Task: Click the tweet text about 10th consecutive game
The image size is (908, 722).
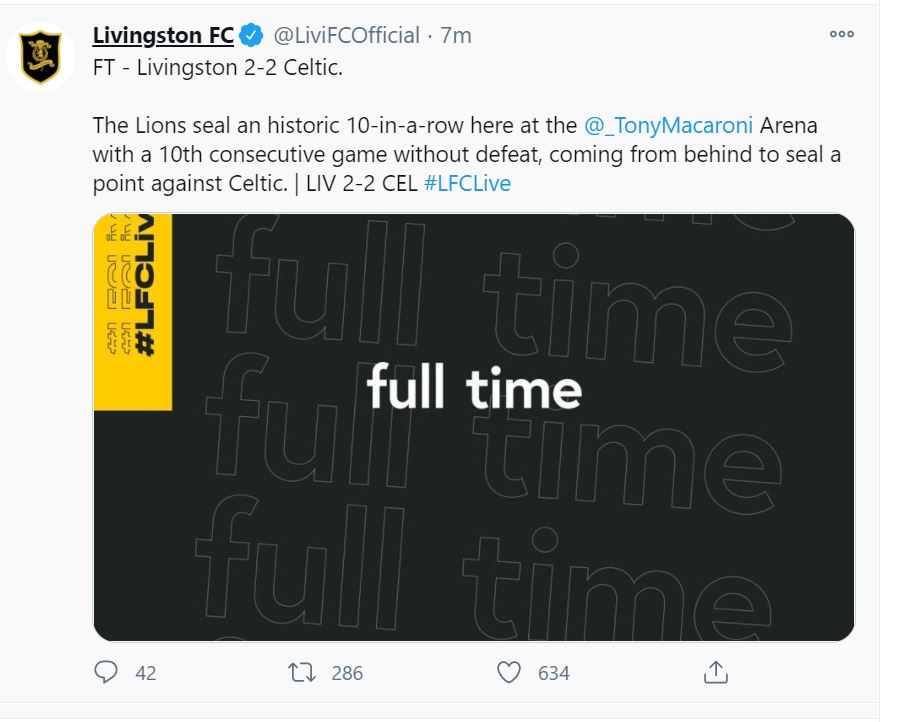Action: tap(467, 155)
